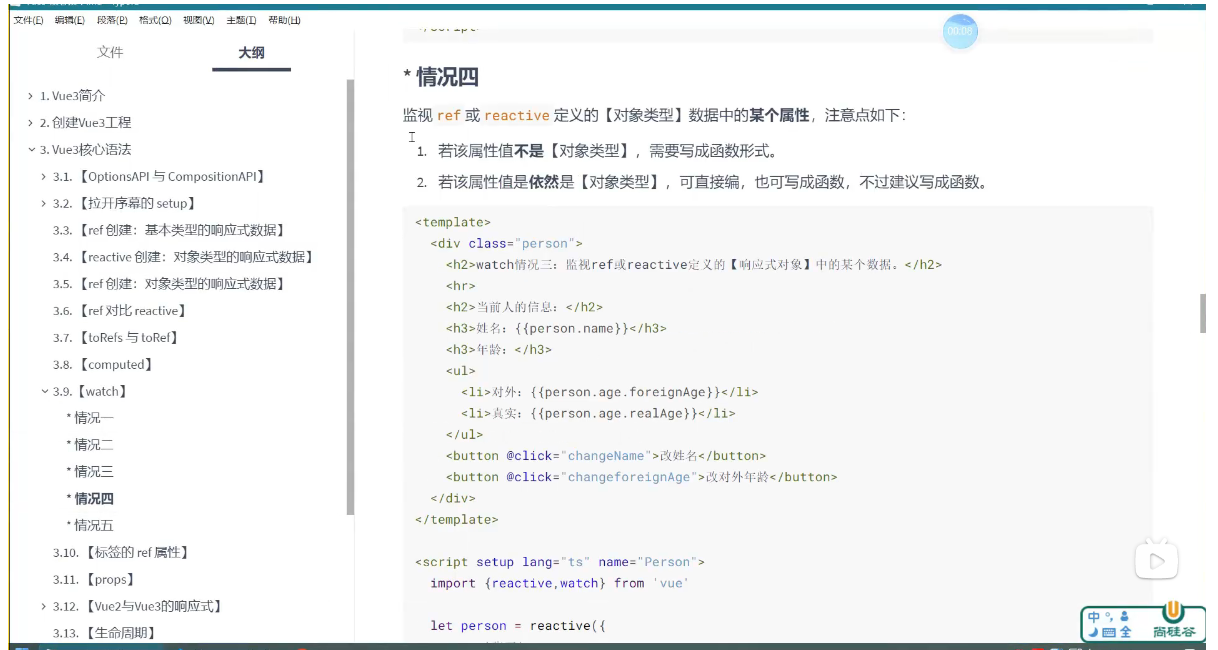
Task: Click the script setup lang="ts" line
Action: click(x=560, y=562)
